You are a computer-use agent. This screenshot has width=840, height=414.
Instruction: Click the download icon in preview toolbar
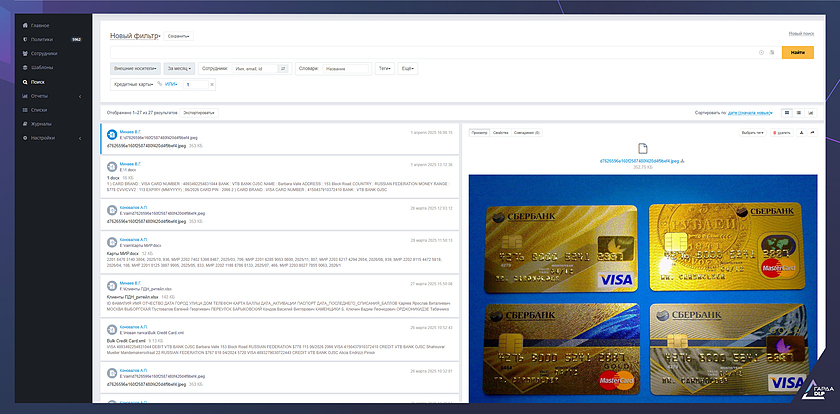click(x=800, y=132)
